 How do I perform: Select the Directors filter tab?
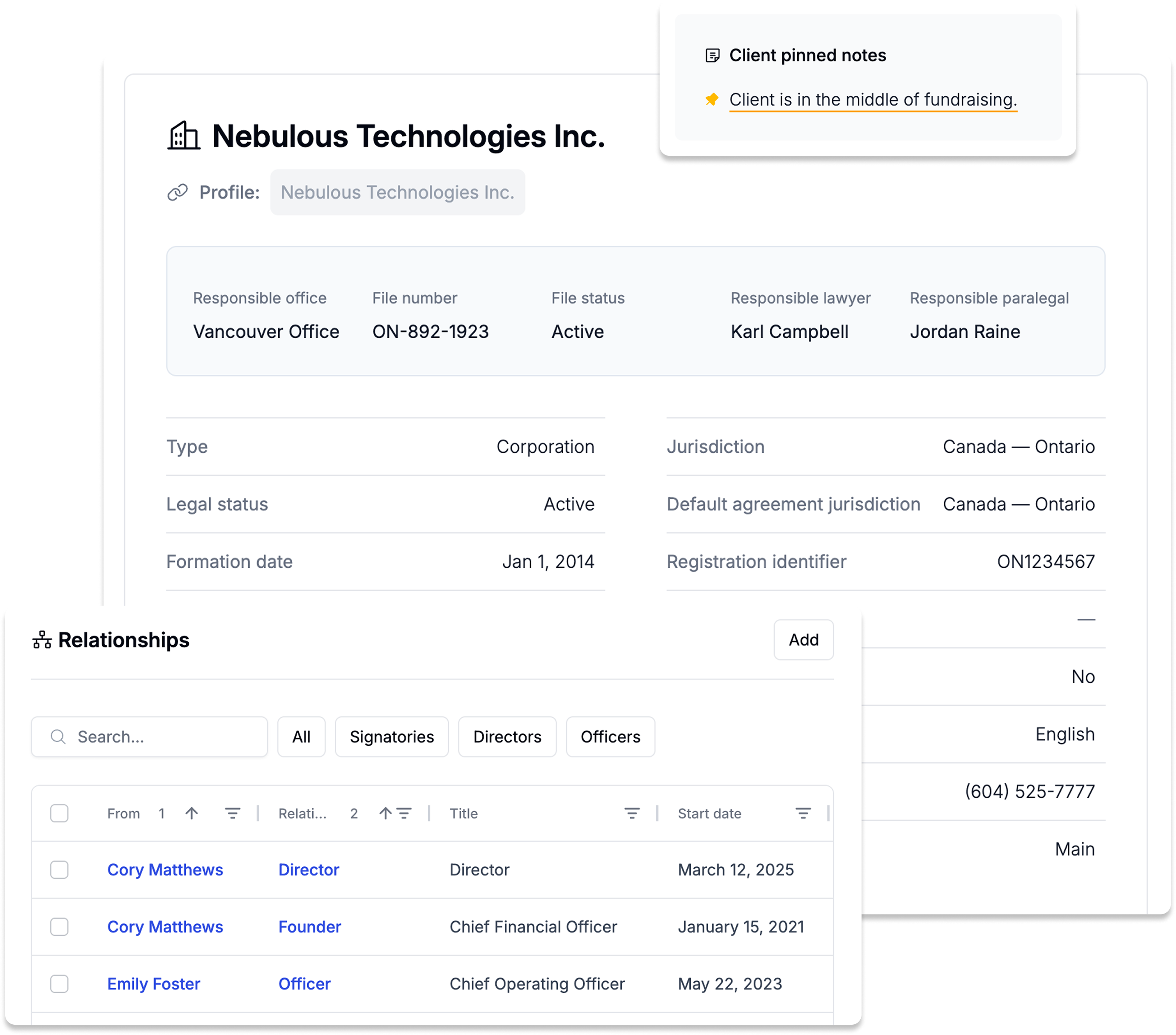pos(507,736)
